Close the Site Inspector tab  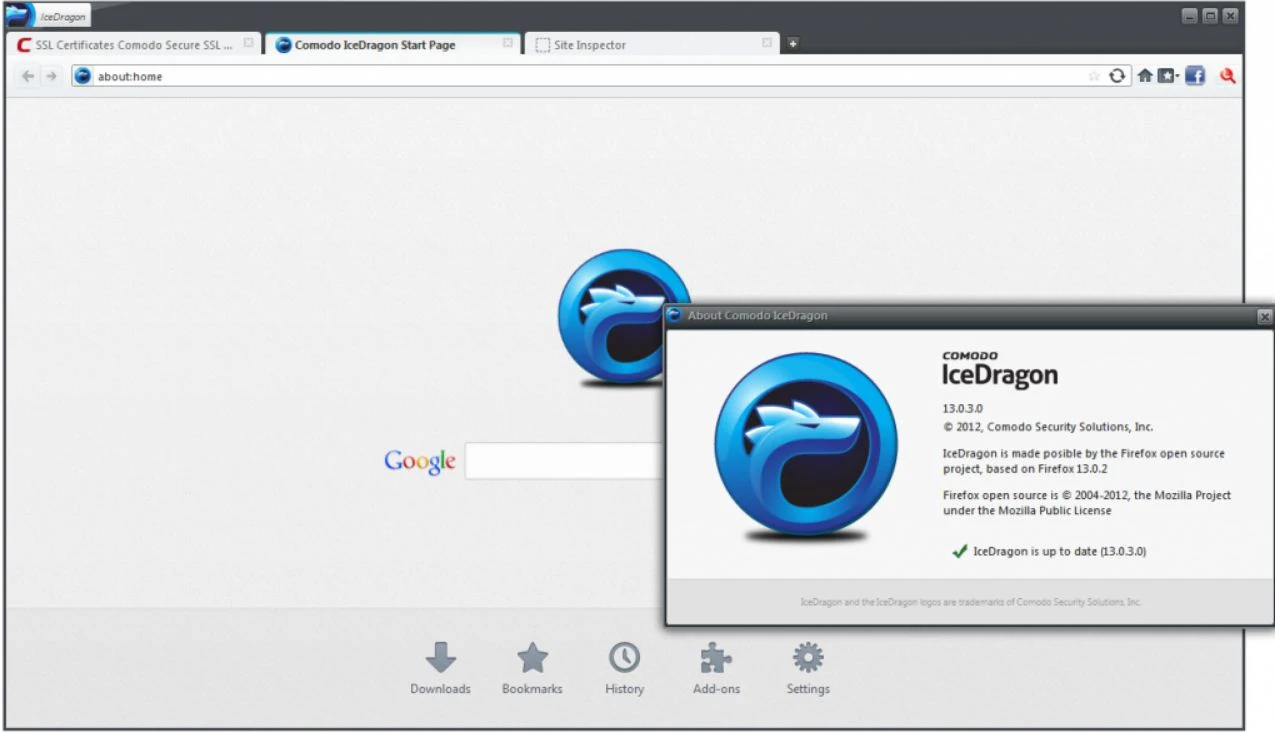(x=767, y=44)
